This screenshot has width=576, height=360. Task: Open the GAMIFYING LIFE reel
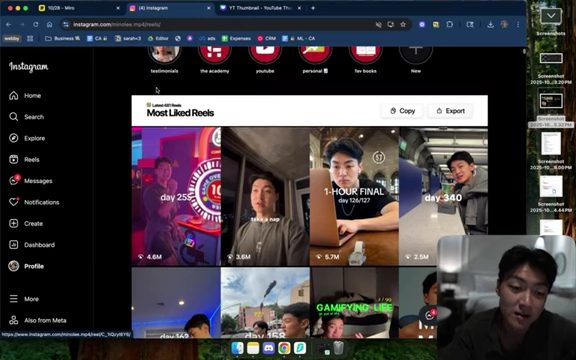(x=354, y=302)
